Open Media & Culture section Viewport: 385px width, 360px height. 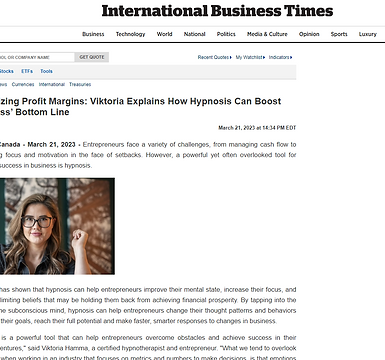pos(267,34)
